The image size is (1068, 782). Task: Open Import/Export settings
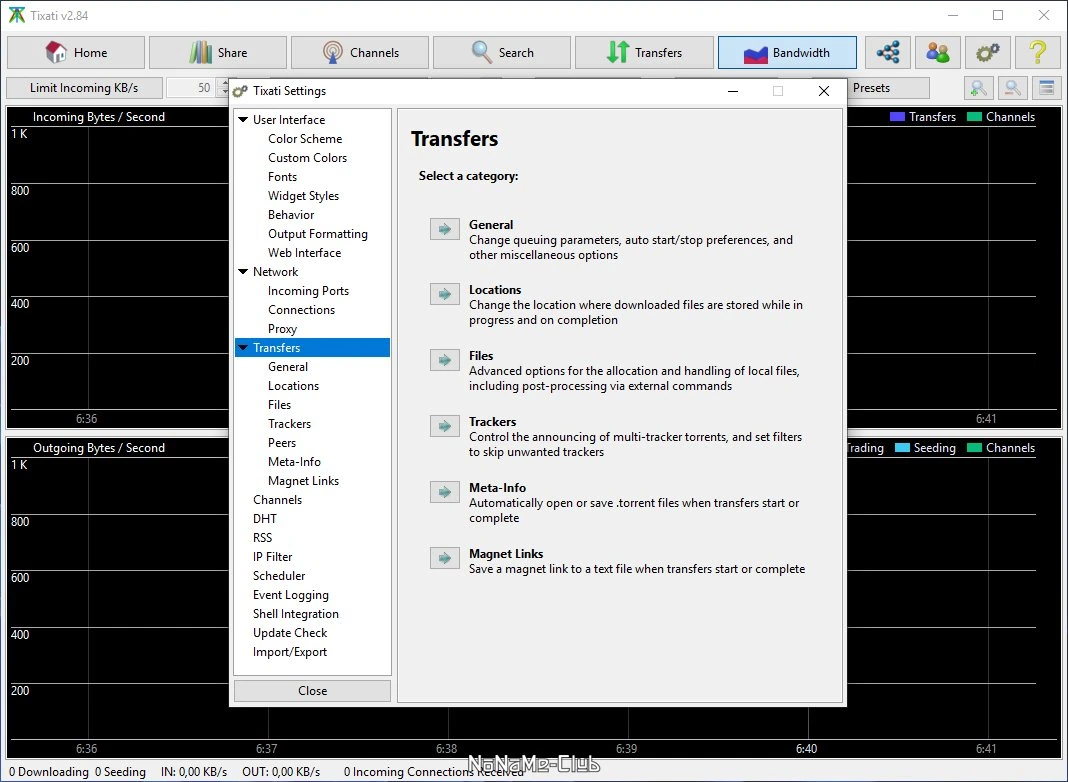tap(289, 653)
